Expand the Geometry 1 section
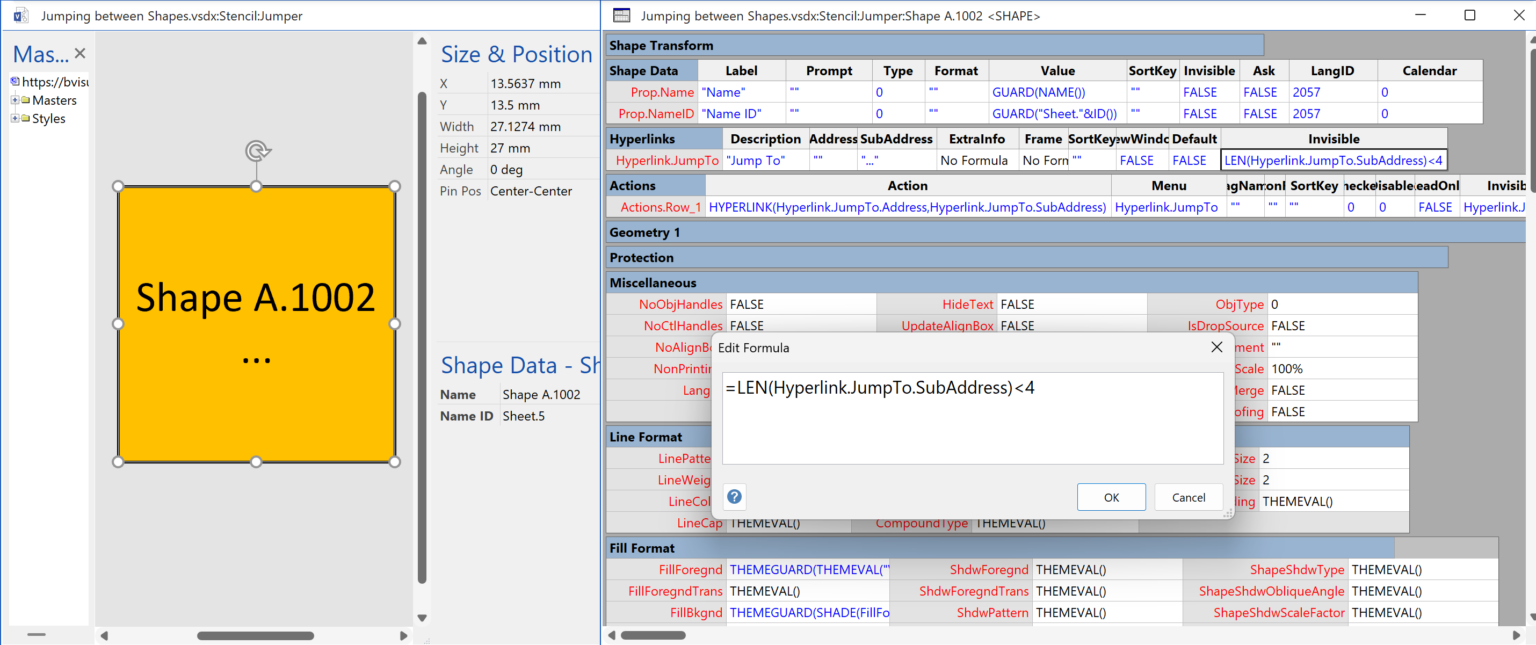This screenshot has width=1536, height=645. [644, 232]
